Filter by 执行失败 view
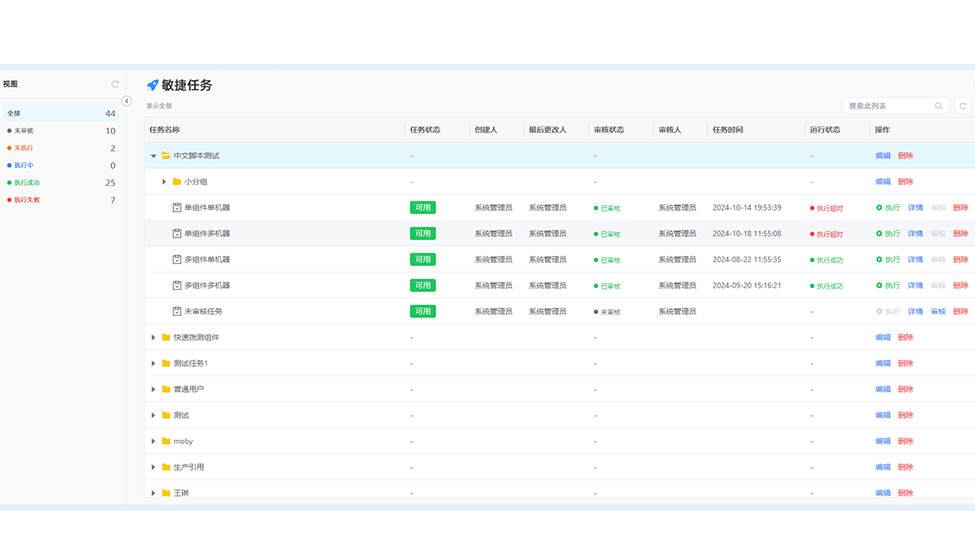Screen dimensions: 975x556 61,200
